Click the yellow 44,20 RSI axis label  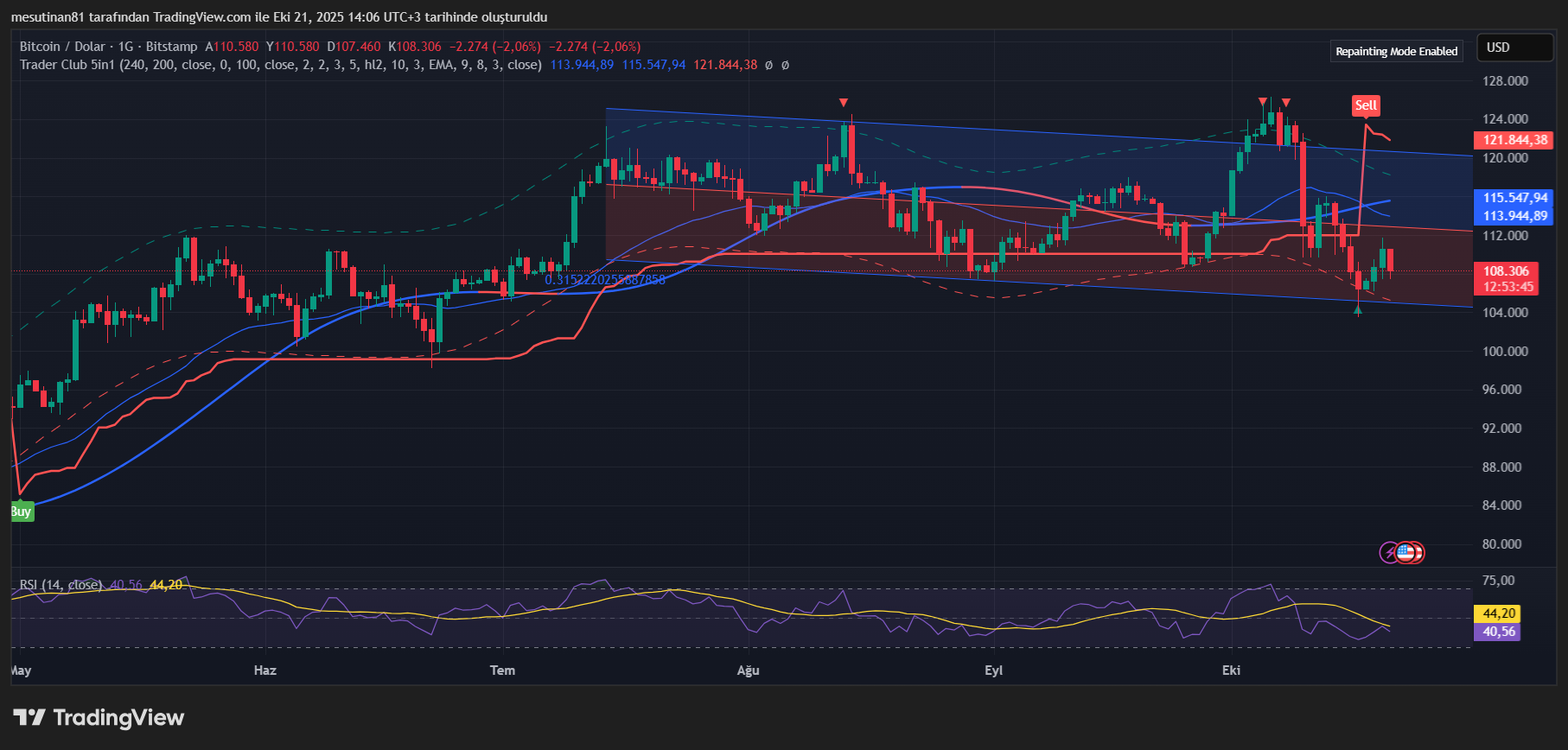(1499, 613)
